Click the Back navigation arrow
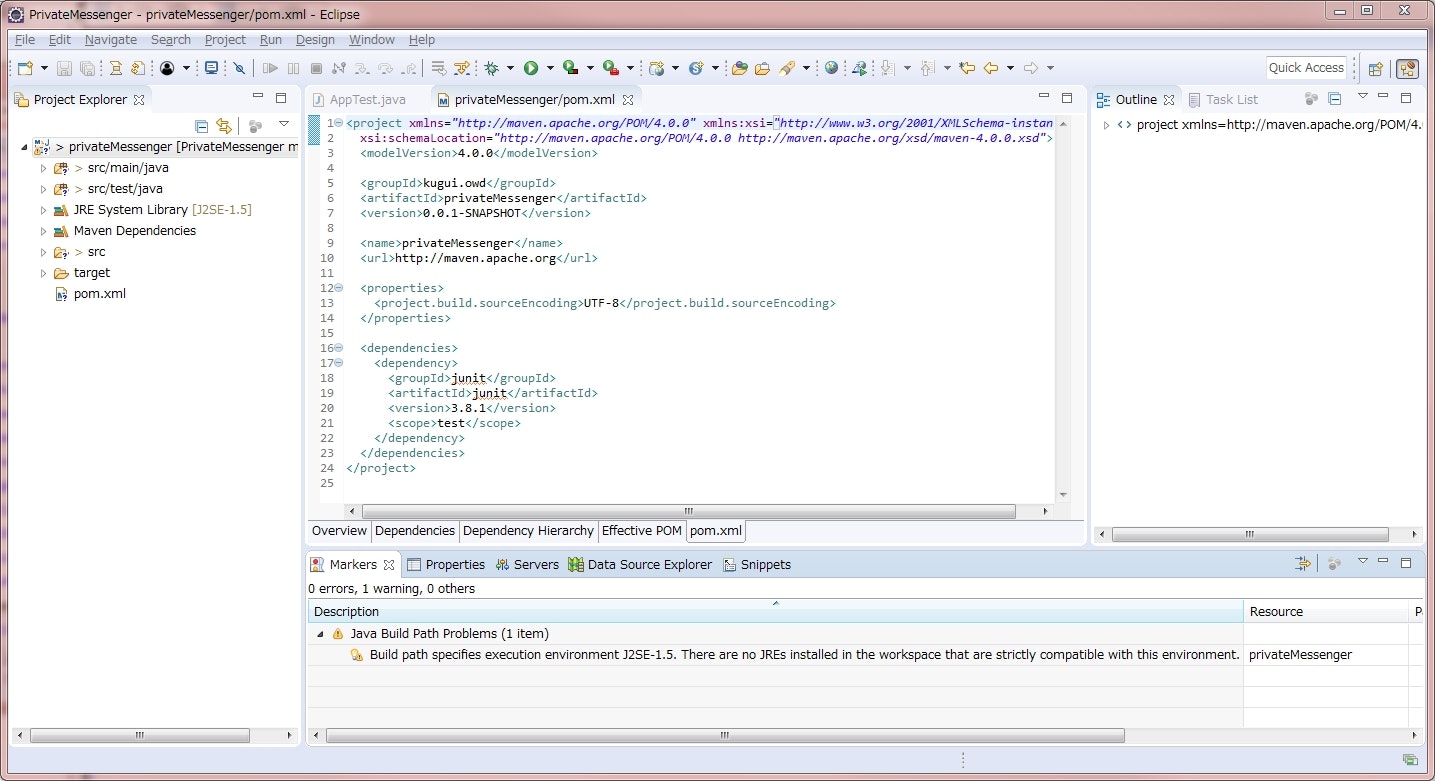 point(991,68)
